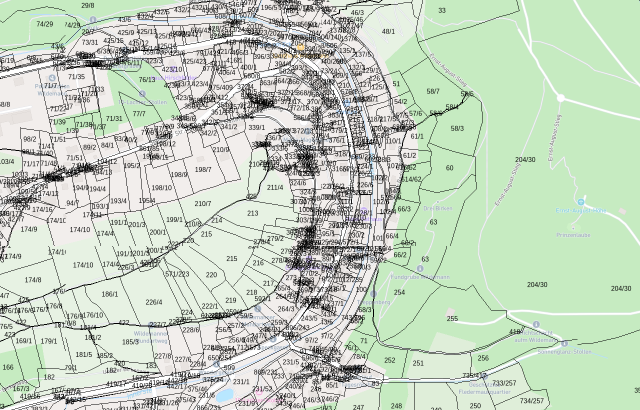Select parcel label 60

tap(449, 168)
